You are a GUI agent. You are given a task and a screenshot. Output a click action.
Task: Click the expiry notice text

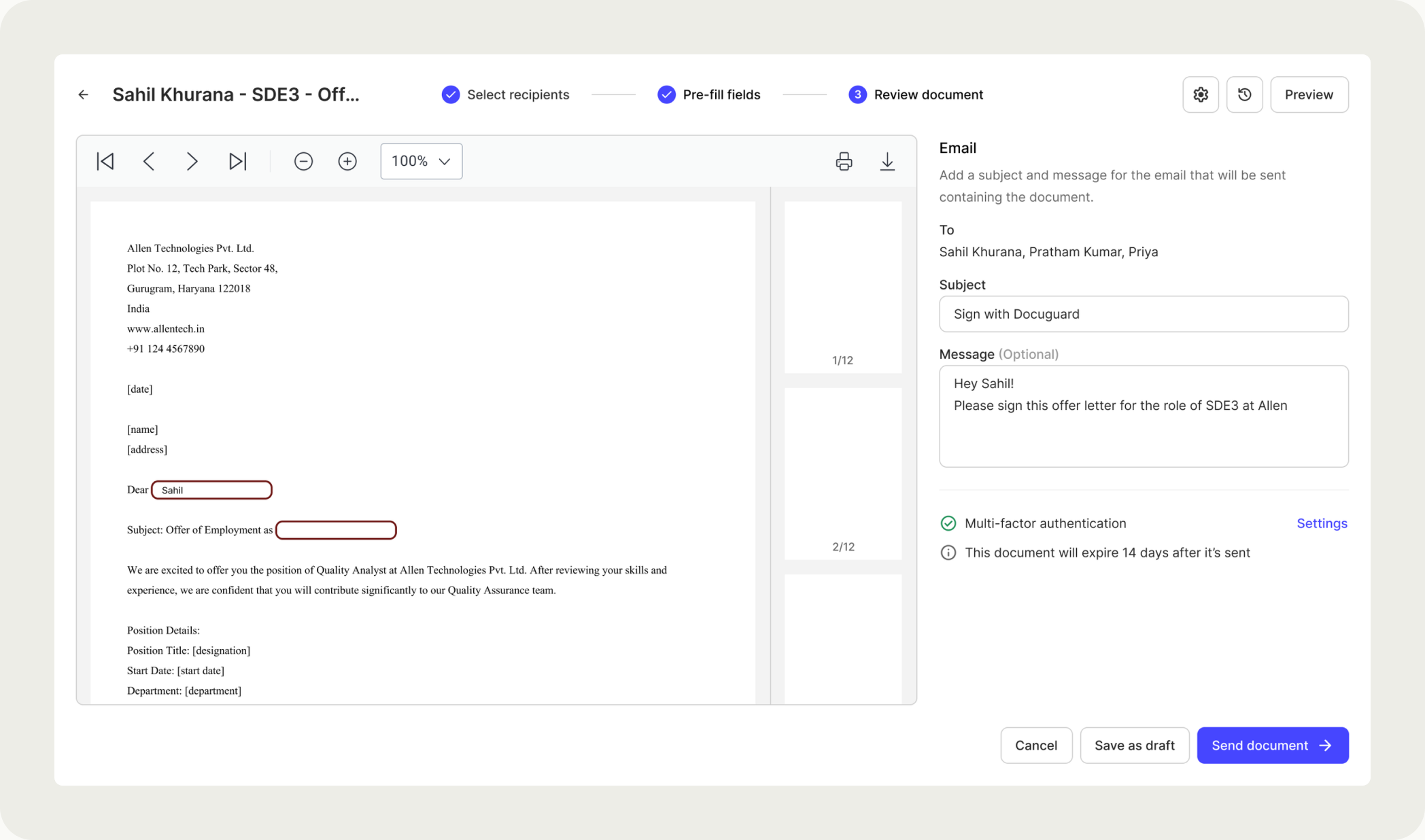coord(1107,553)
